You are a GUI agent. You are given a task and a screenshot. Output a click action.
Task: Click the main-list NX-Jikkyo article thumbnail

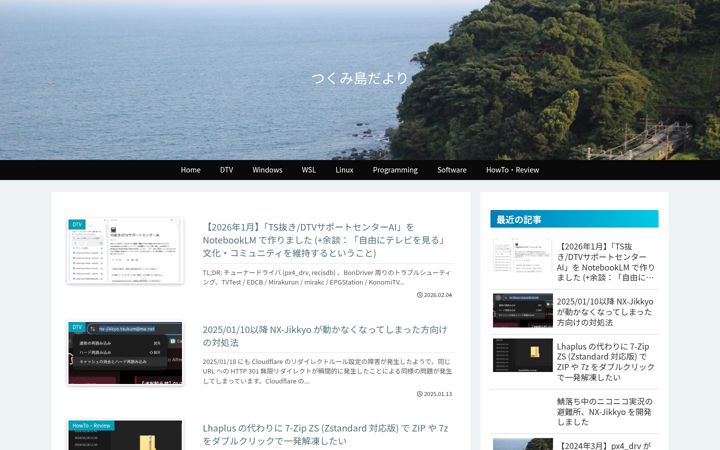(125, 353)
